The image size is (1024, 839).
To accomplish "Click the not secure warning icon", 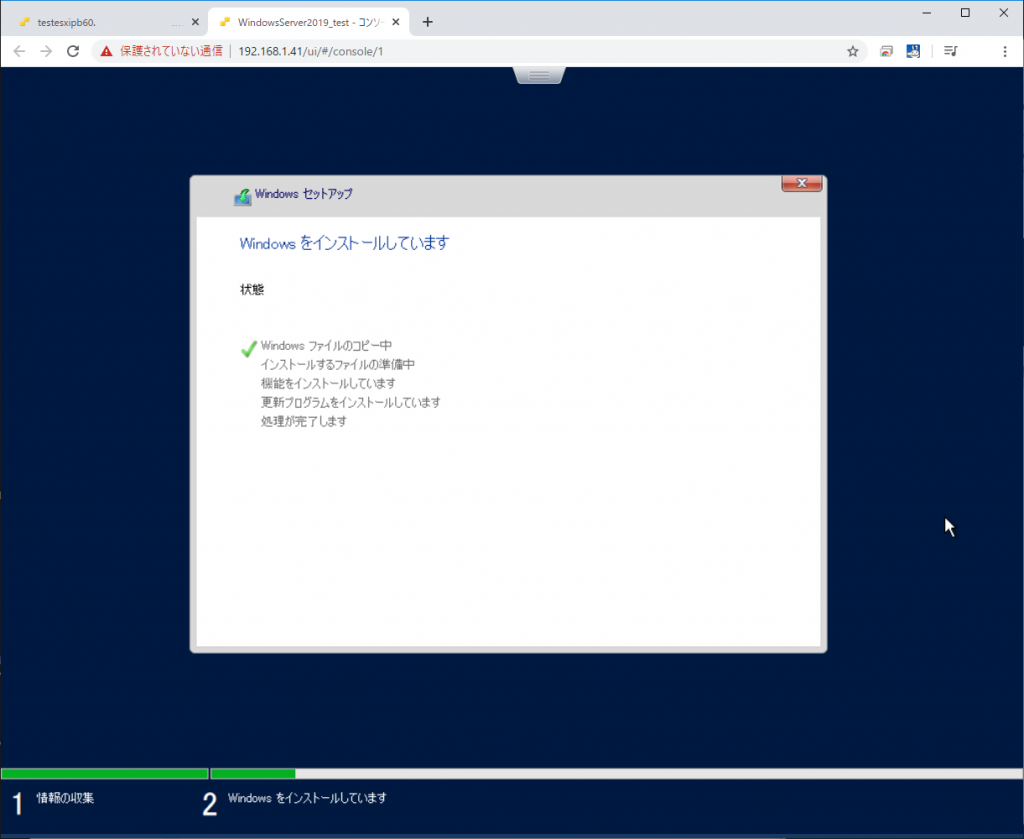I will [106, 51].
